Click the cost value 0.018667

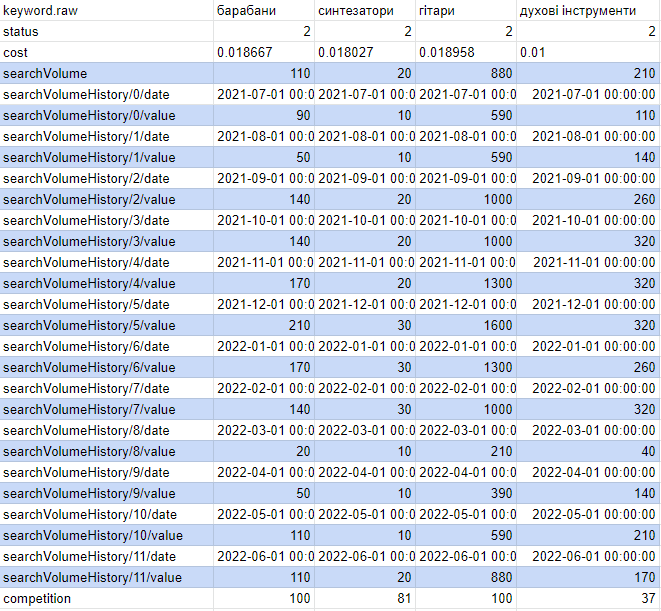click(x=264, y=52)
